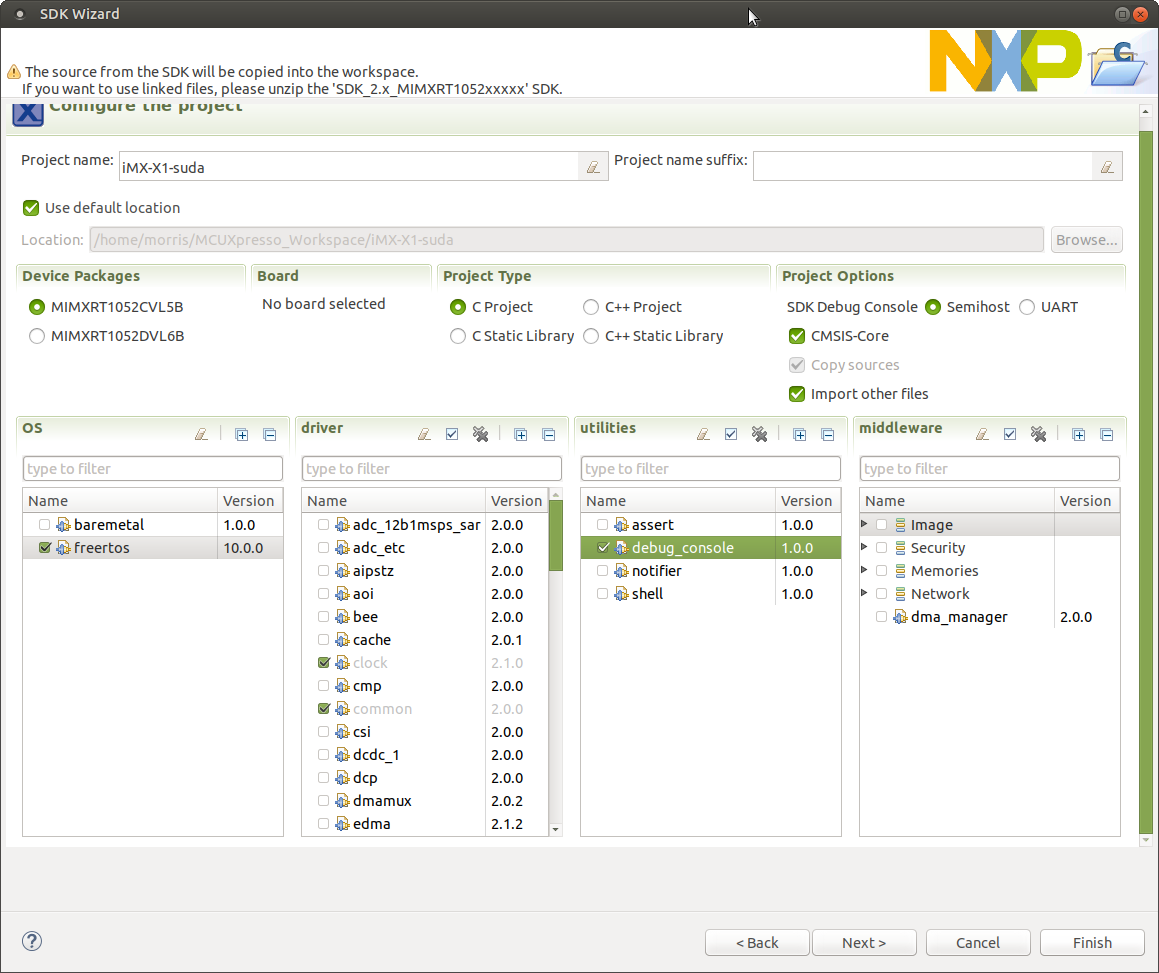Check the shell utility checkbox
Screen dimensions: 1159x973
[x=602, y=594]
